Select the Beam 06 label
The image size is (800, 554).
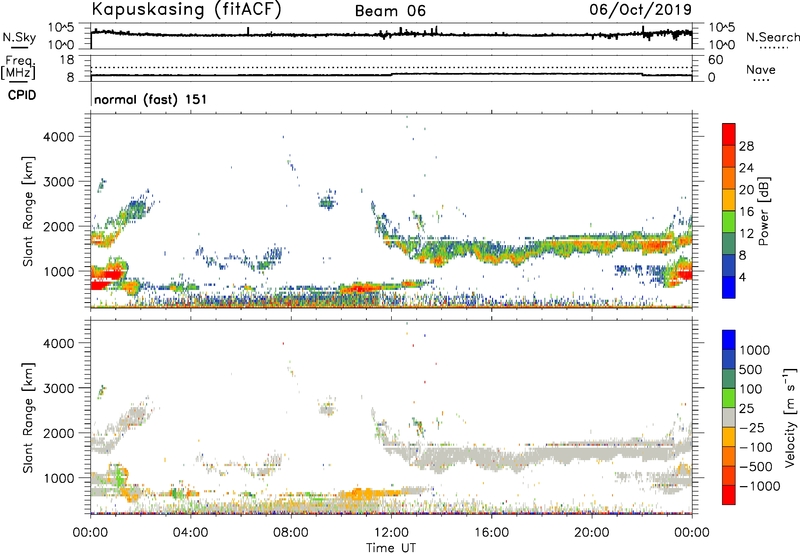(x=390, y=11)
